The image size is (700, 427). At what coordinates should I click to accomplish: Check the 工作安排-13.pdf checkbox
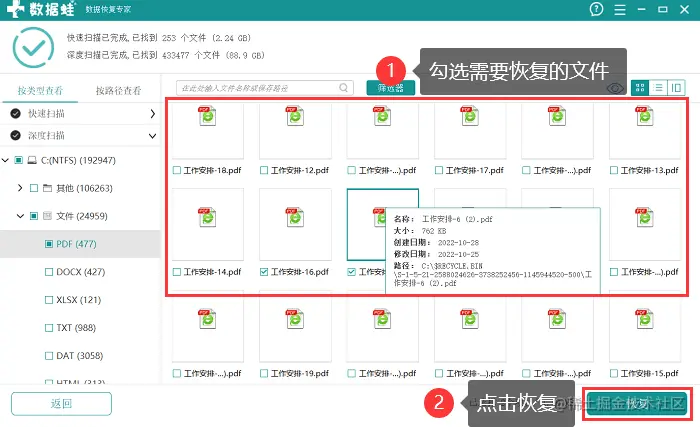click(x=614, y=170)
